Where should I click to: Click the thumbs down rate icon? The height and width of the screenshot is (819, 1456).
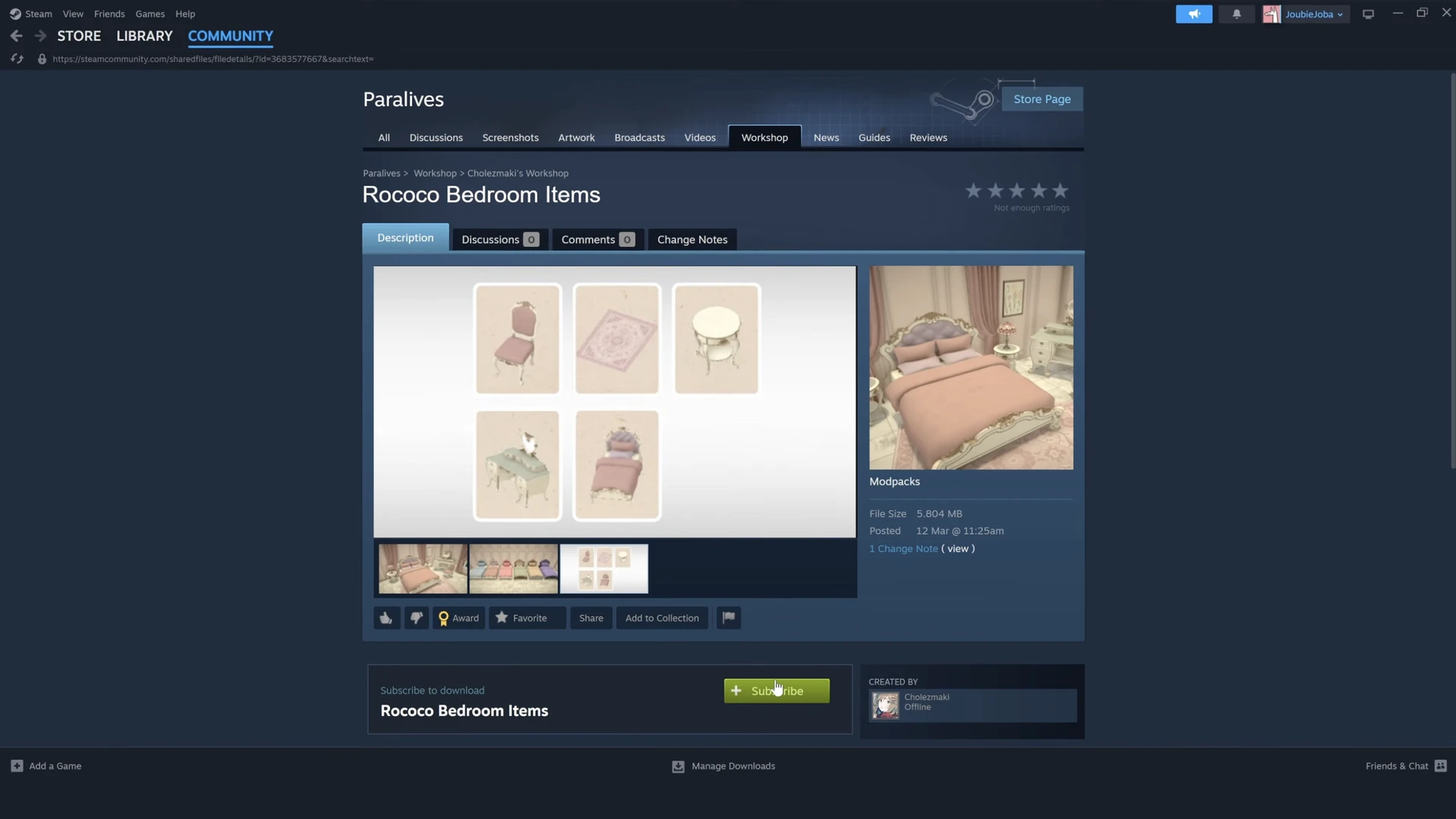416,618
